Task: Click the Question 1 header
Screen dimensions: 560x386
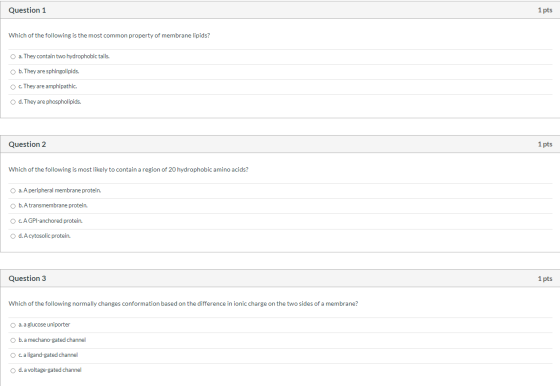Action: [x=27, y=10]
